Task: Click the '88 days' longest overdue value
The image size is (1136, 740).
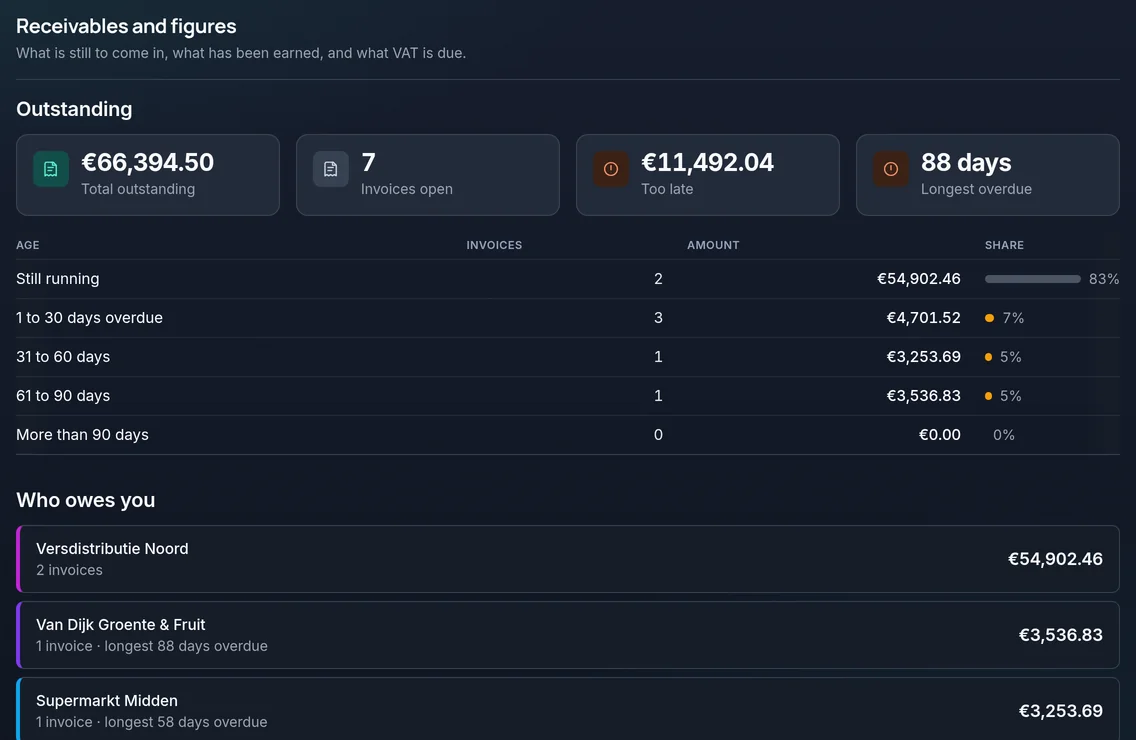Action: 966,162
